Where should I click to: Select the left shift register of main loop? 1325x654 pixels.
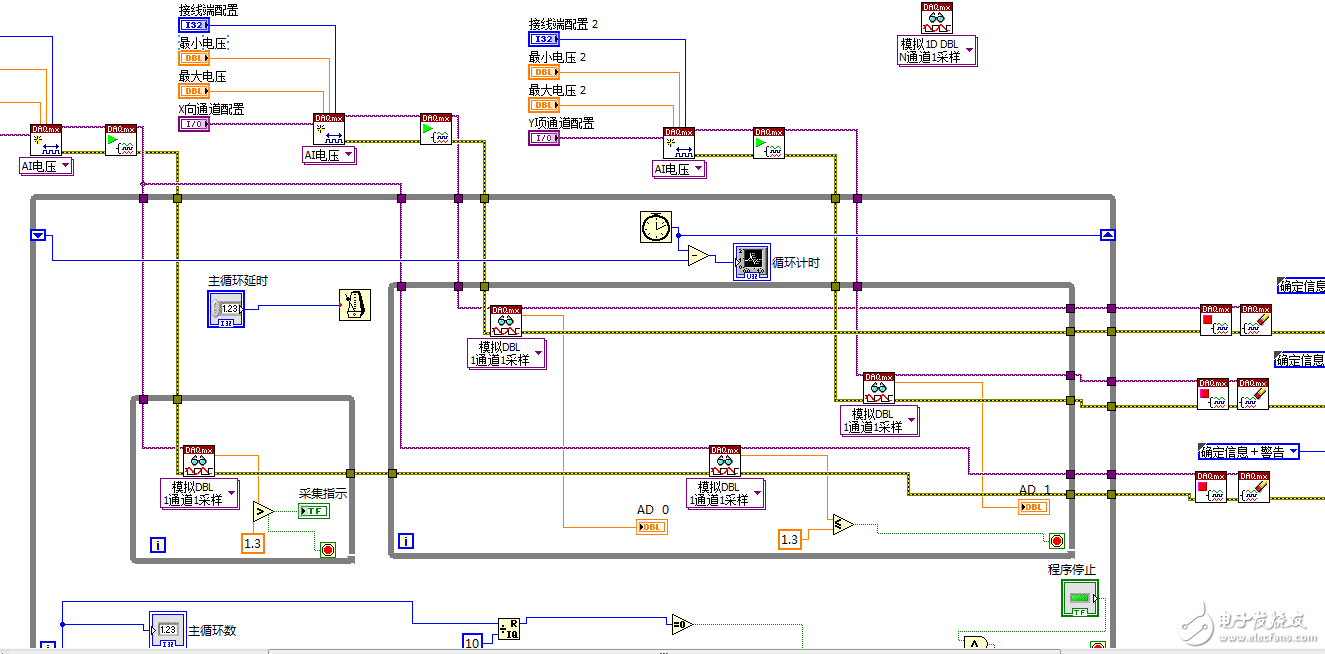point(38,235)
